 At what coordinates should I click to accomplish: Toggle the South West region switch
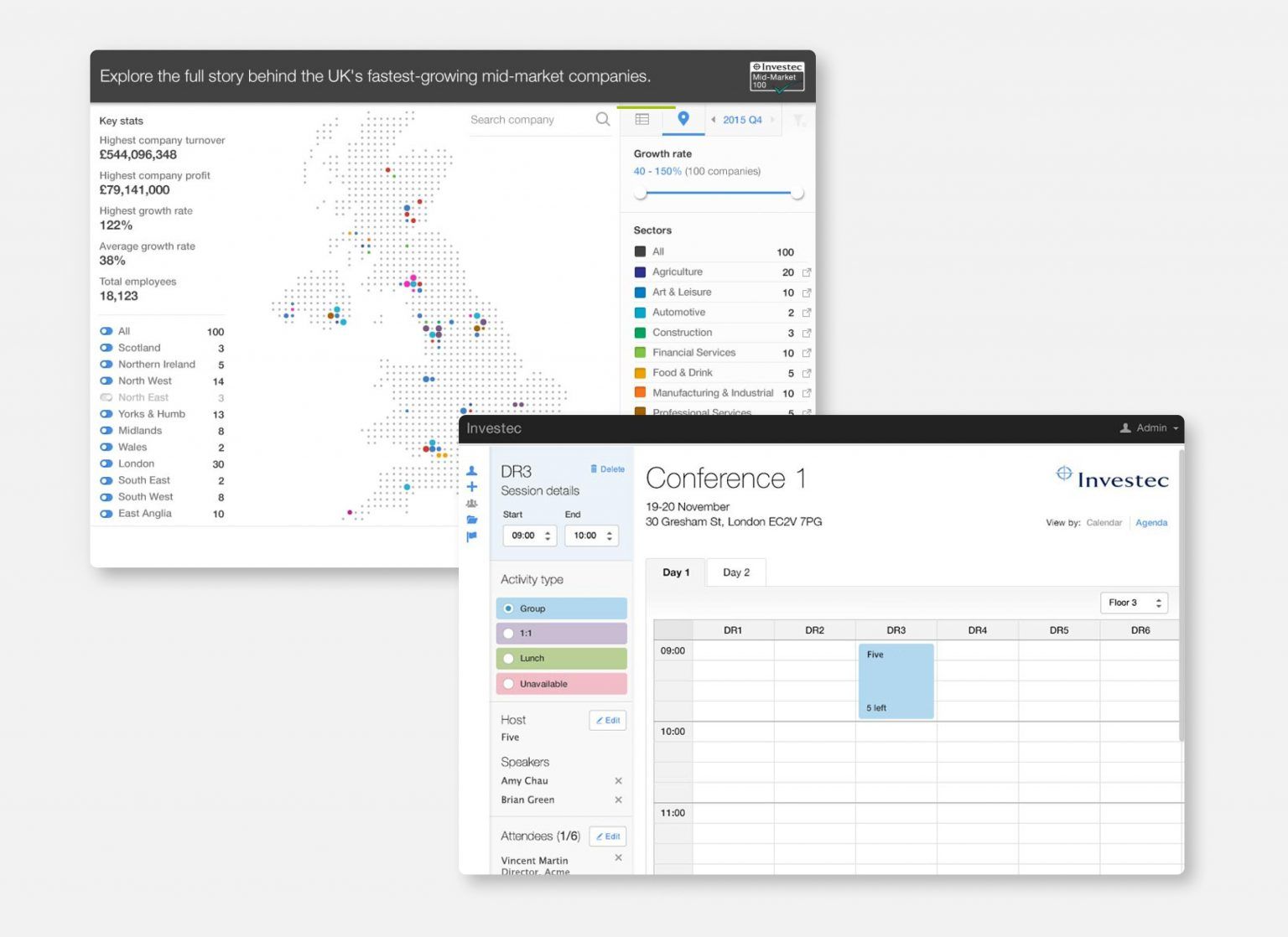coord(106,497)
